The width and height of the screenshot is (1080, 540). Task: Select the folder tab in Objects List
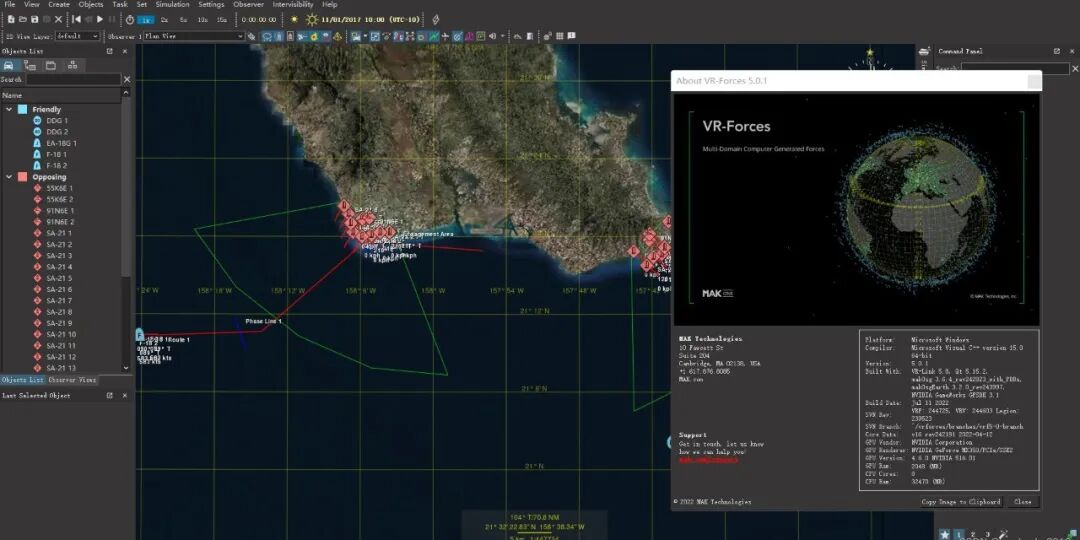click(51, 65)
